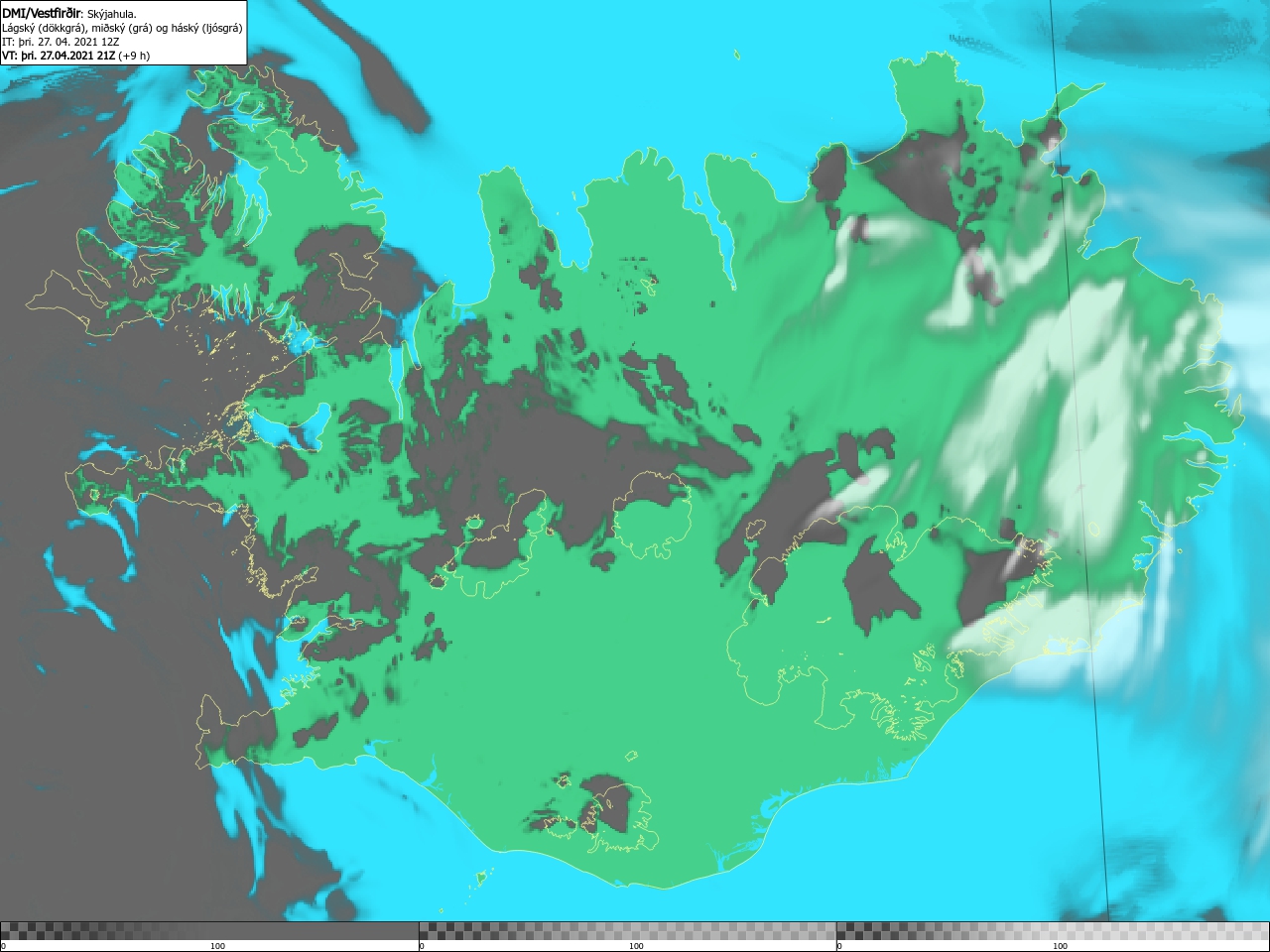Click the '(+9 h)' forecast offset text
The width and height of the screenshot is (1270, 952).
click(134, 56)
